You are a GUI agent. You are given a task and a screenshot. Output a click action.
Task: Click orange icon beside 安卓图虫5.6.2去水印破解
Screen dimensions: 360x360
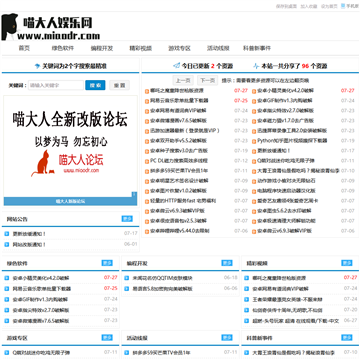pos(254,211)
